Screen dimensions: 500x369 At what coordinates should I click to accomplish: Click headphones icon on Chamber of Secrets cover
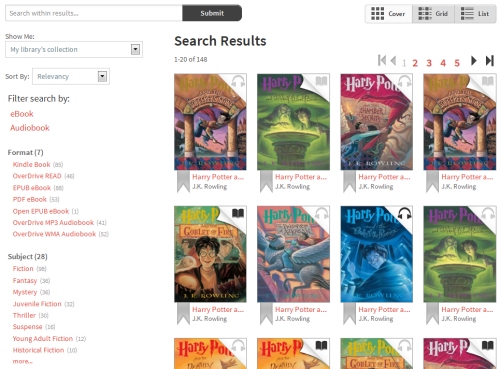405,81
